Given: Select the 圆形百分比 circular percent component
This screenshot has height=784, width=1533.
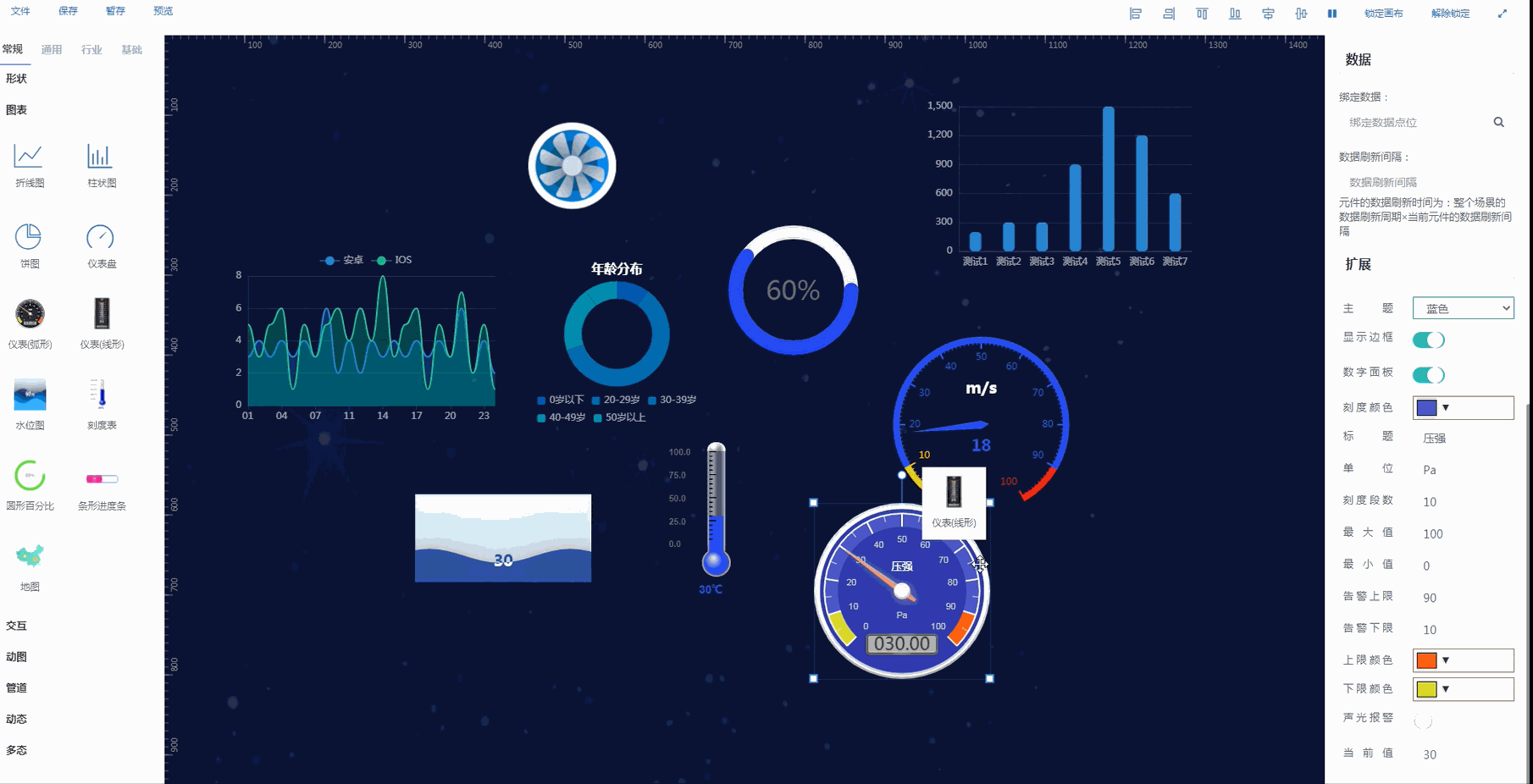Looking at the screenshot, I should [30, 485].
